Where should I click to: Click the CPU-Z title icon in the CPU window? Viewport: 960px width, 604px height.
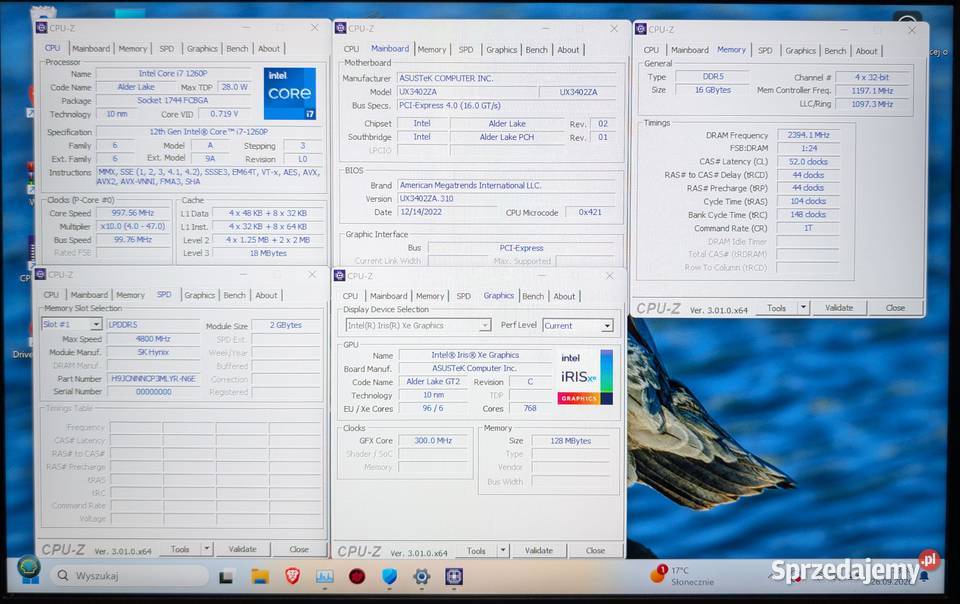(41, 28)
